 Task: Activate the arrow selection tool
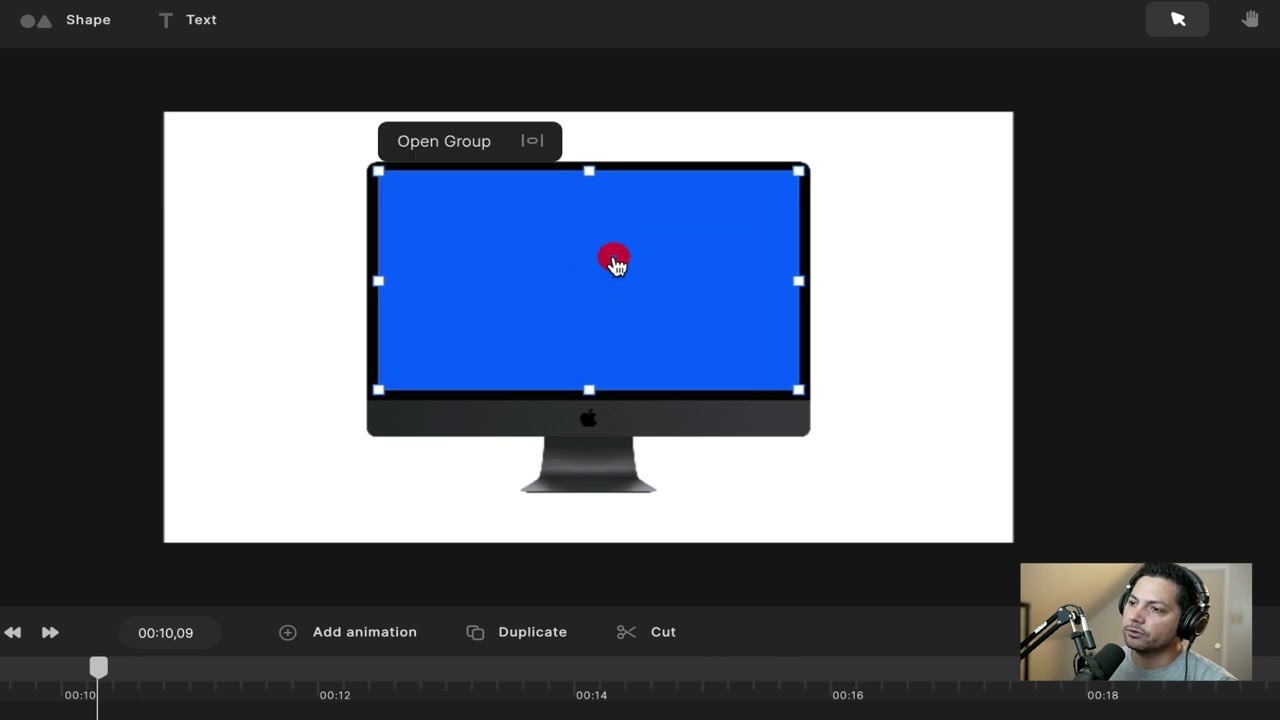tap(1177, 19)
